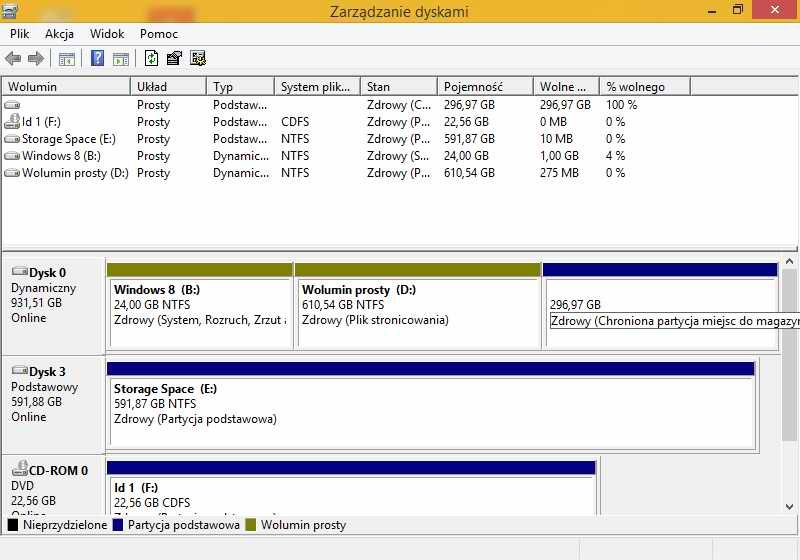
Task: Sort by the Pojemność column header
Action: click(x=486, y=87)
